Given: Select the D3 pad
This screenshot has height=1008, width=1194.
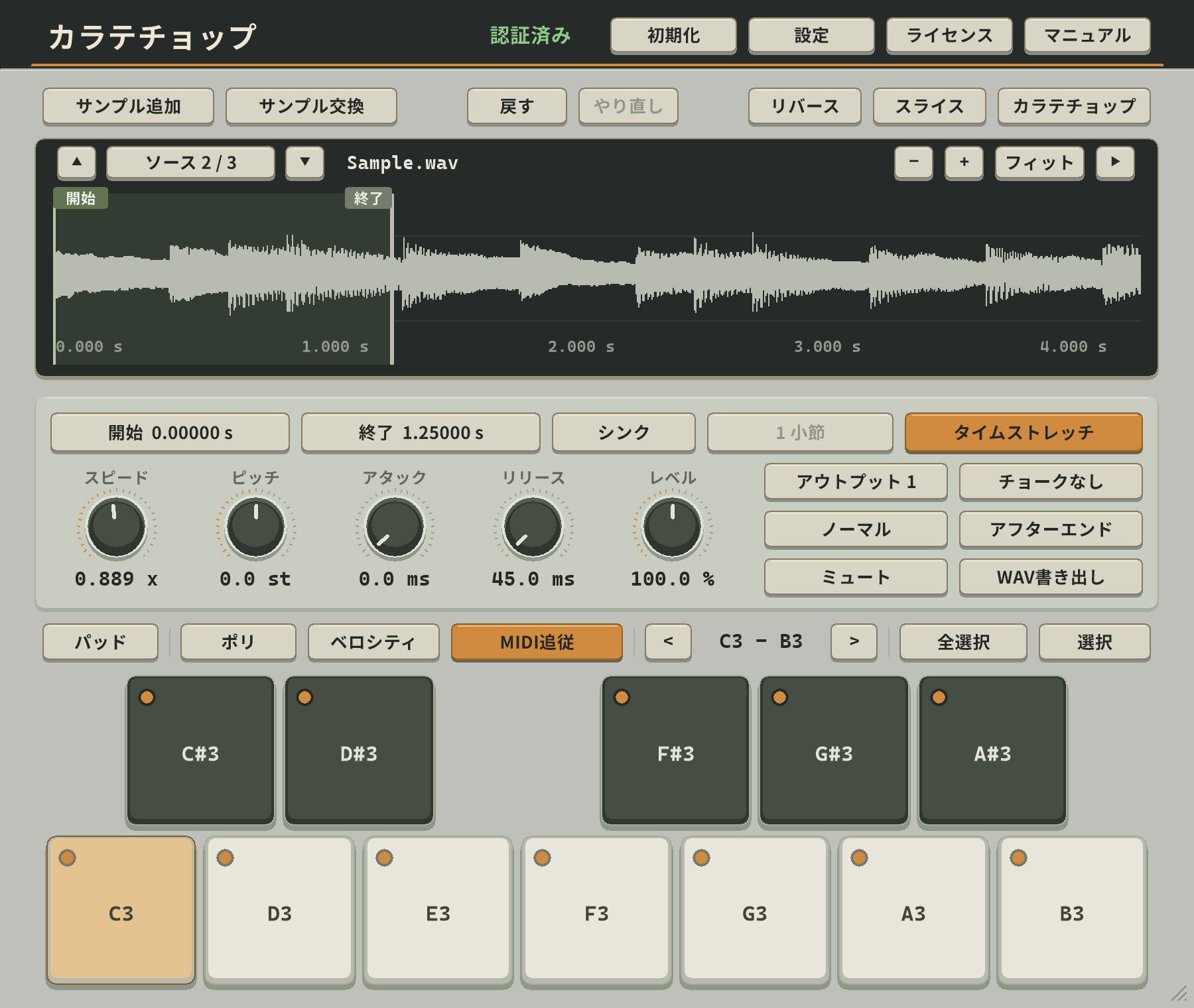Looking at the screenshot, I should point(279,910).
